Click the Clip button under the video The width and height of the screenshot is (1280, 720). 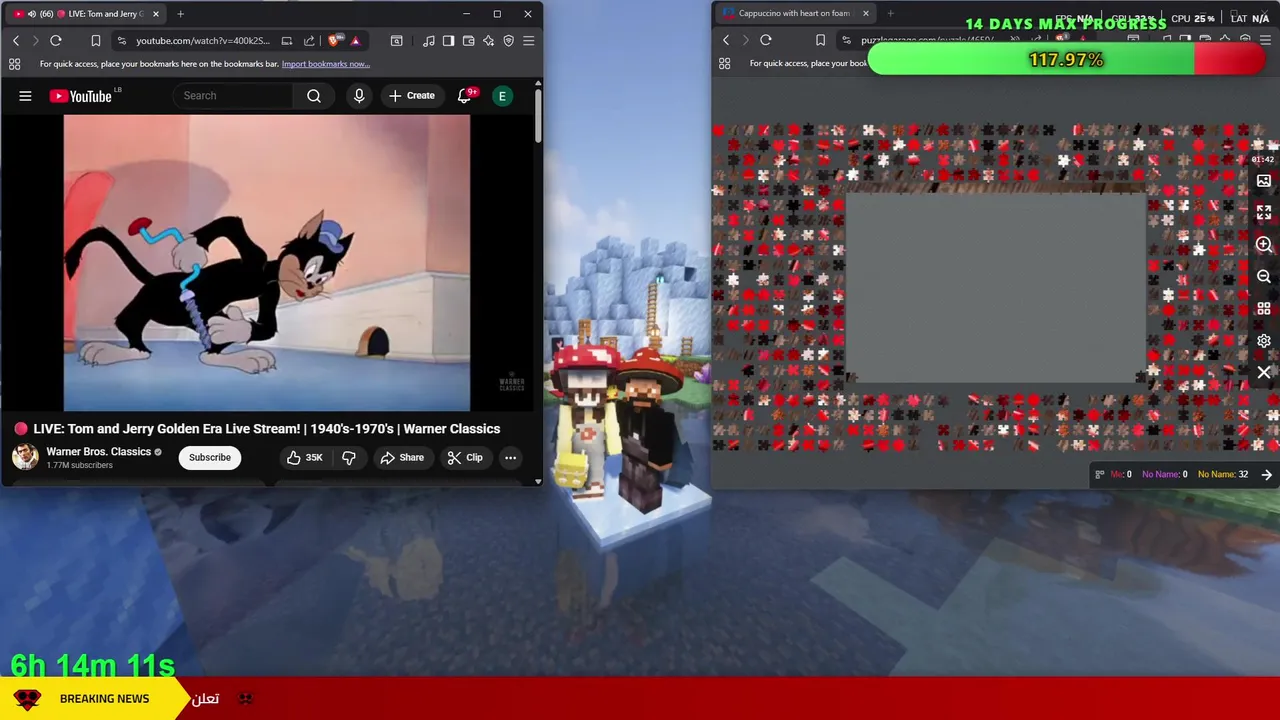click(465, 458)
